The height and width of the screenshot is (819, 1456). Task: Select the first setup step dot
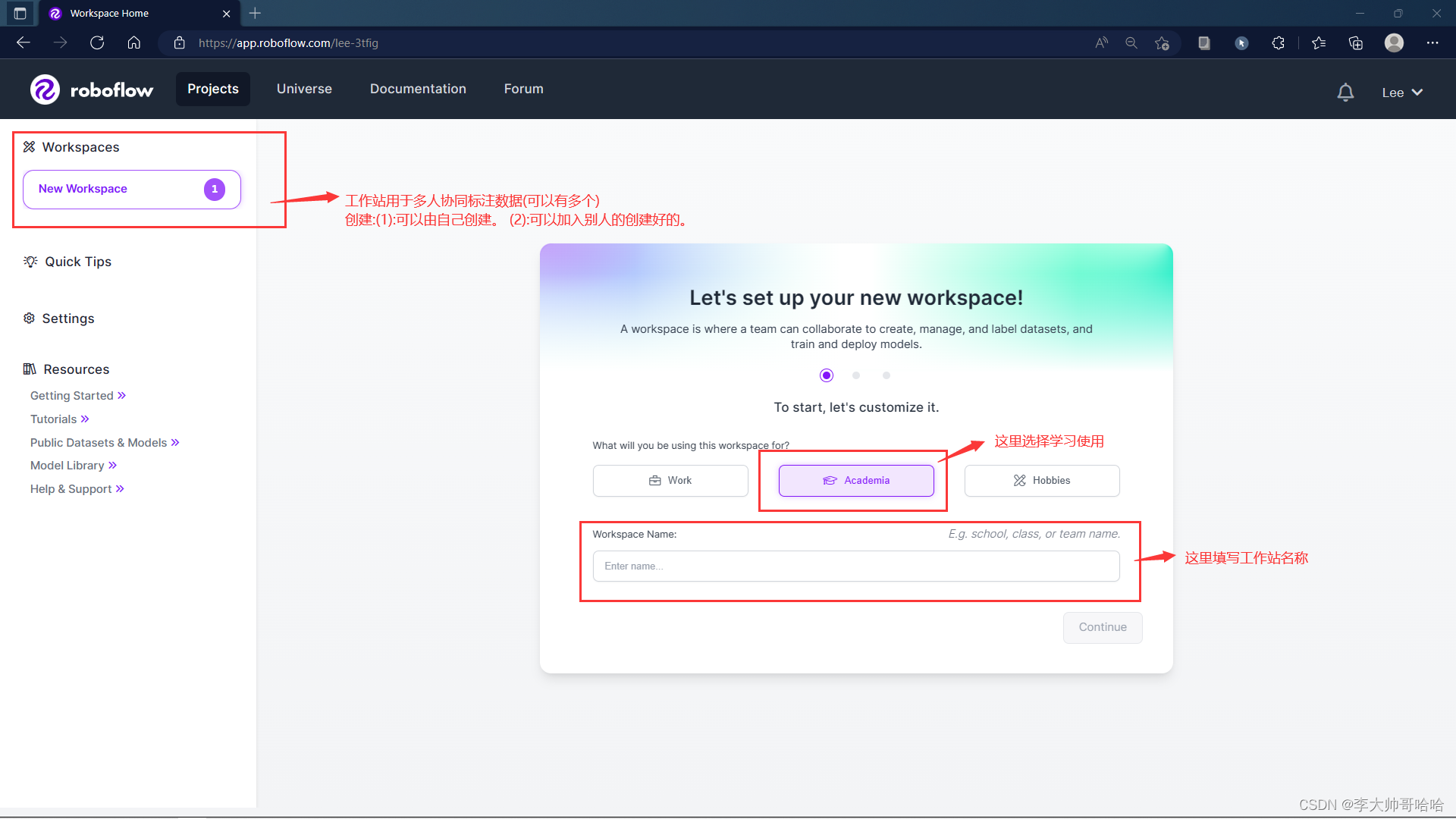(x=827, y=375)
